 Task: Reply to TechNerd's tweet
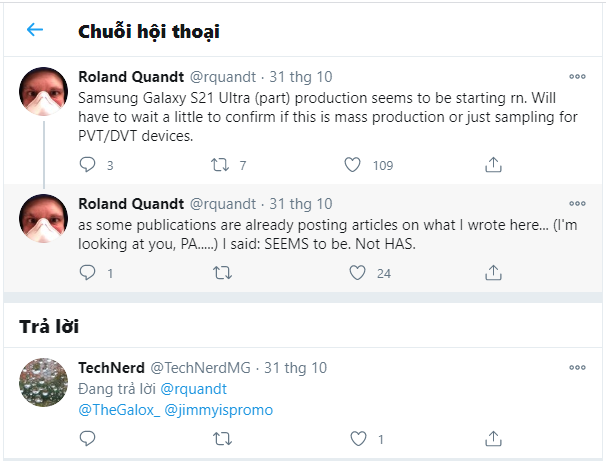tap(87, 438)
